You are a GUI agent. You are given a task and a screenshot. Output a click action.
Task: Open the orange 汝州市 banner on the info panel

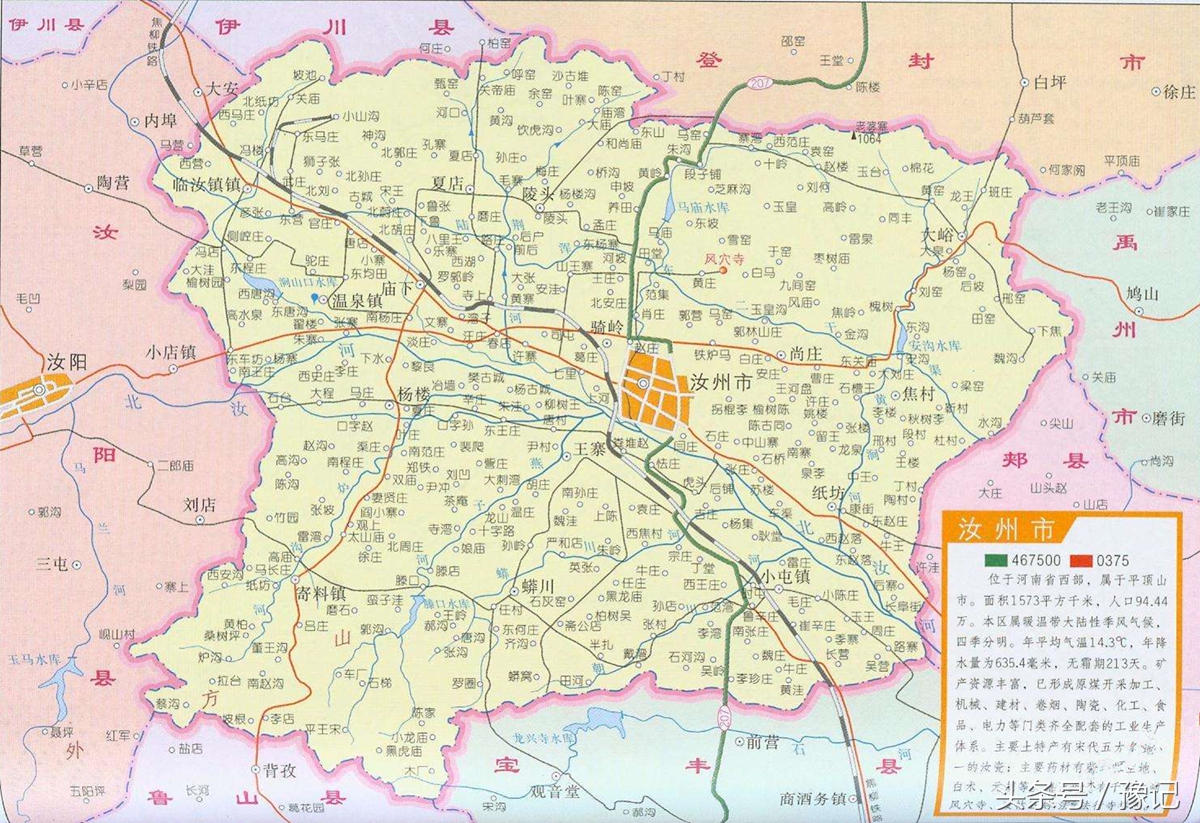tap(1006, 528)
